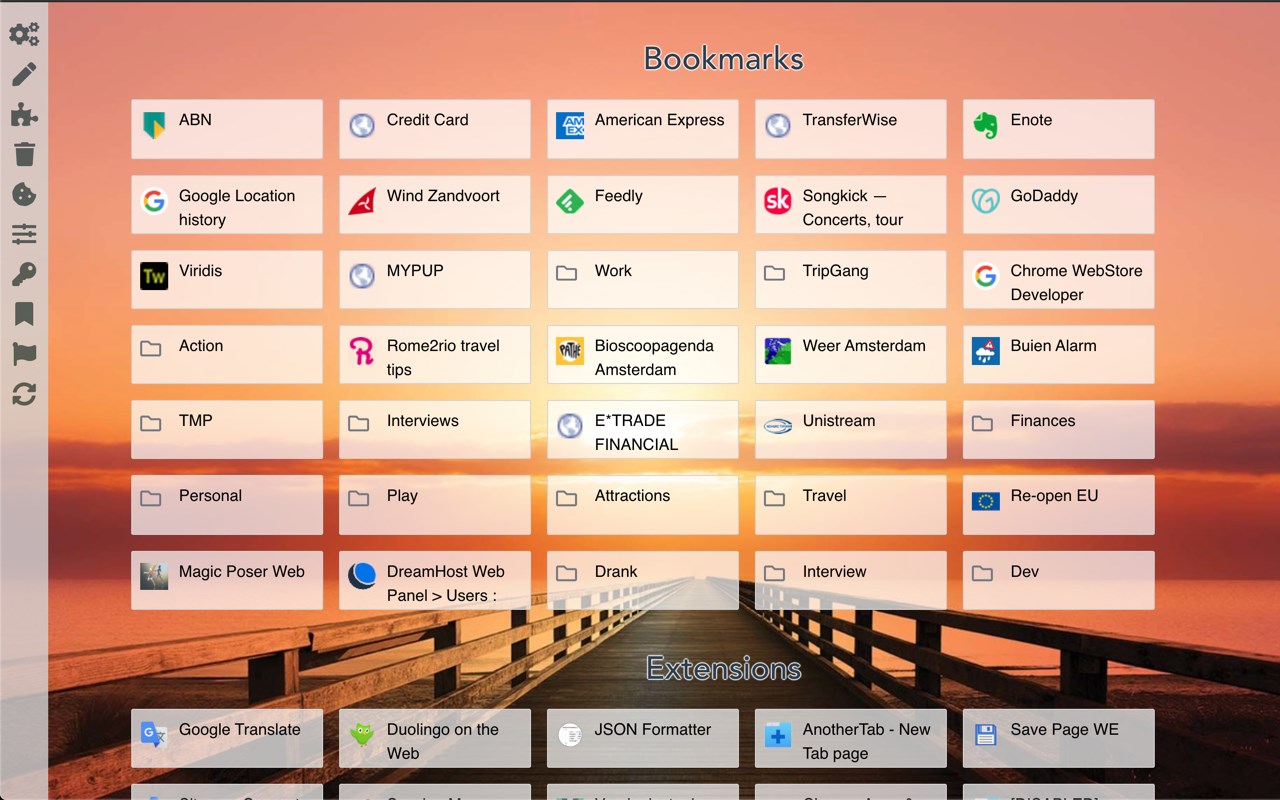Click the EU flag icon on Re-open EU
Viewport: 1280px width, 800px height.
coord(986,501)
